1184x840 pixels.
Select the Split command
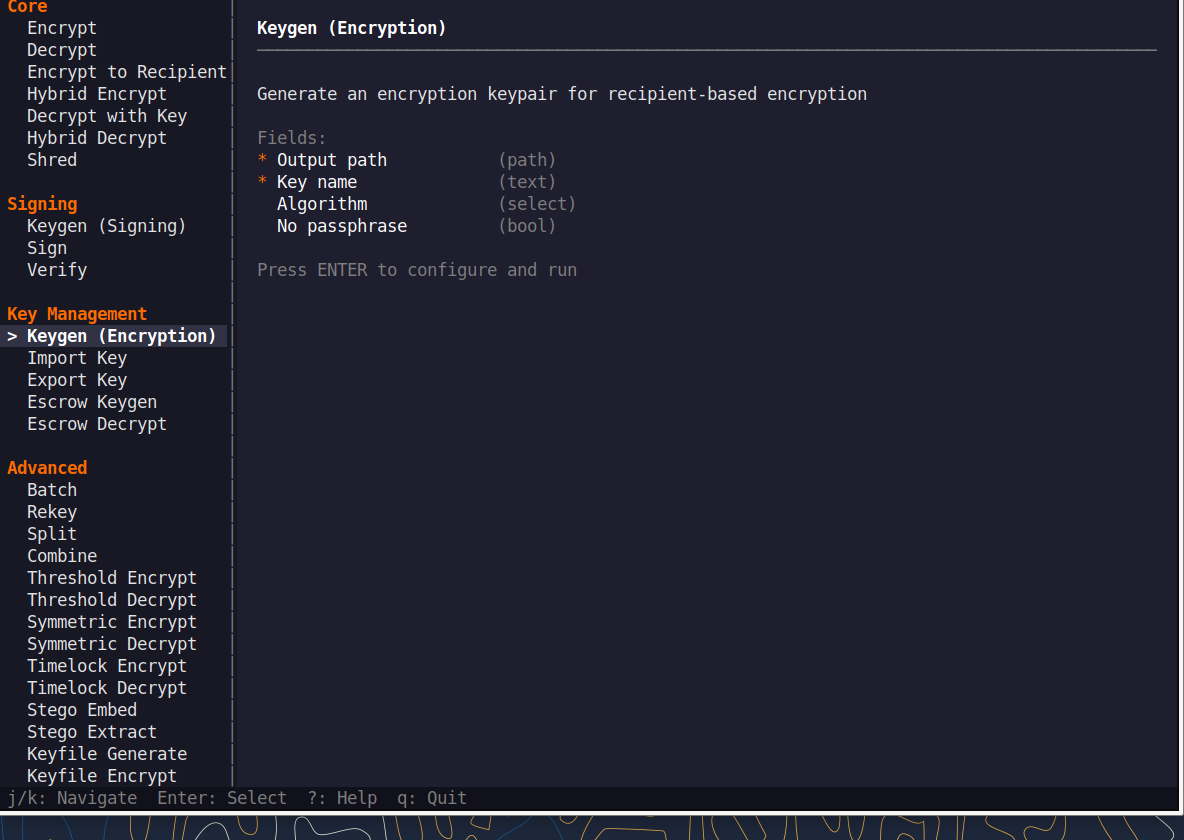pyautogui.click(x=52, y=533)
